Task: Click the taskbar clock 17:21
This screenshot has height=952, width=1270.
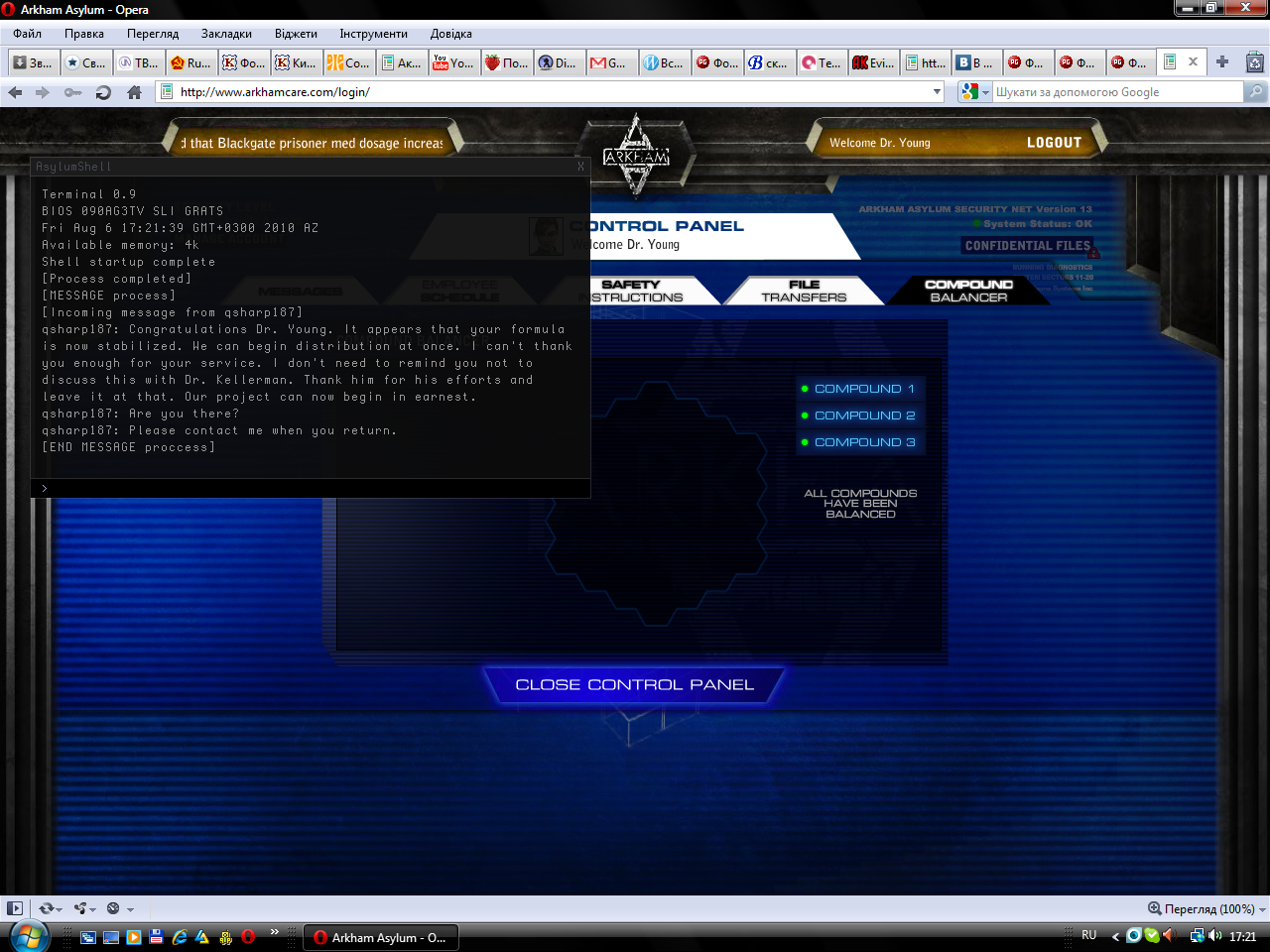Action: [1243, 936]
